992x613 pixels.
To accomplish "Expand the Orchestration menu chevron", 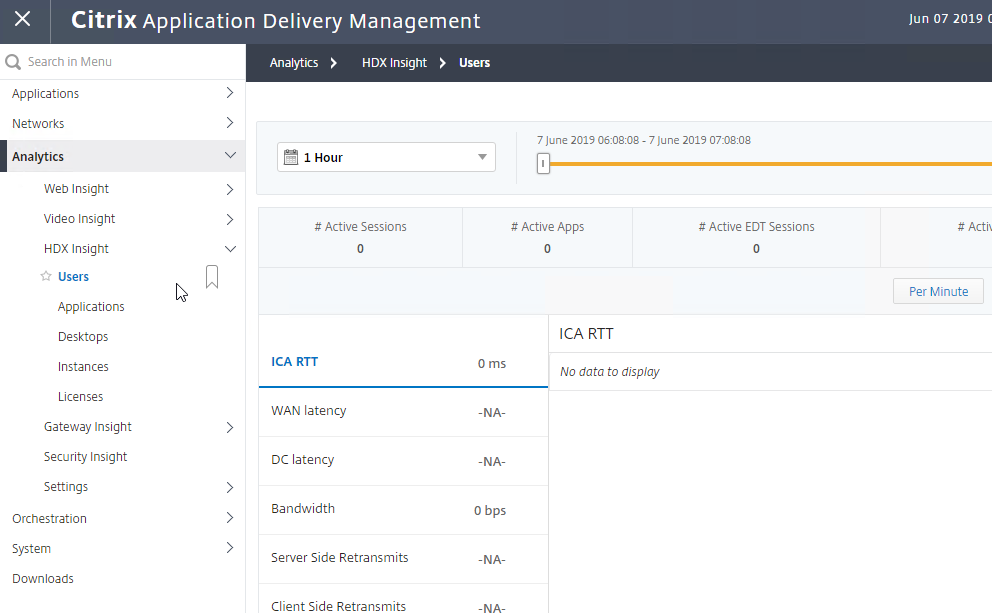I will 230,517.
